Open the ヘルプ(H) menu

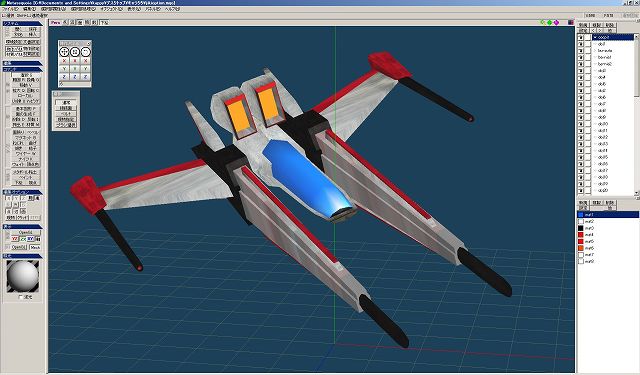click(x=173, y=9)
